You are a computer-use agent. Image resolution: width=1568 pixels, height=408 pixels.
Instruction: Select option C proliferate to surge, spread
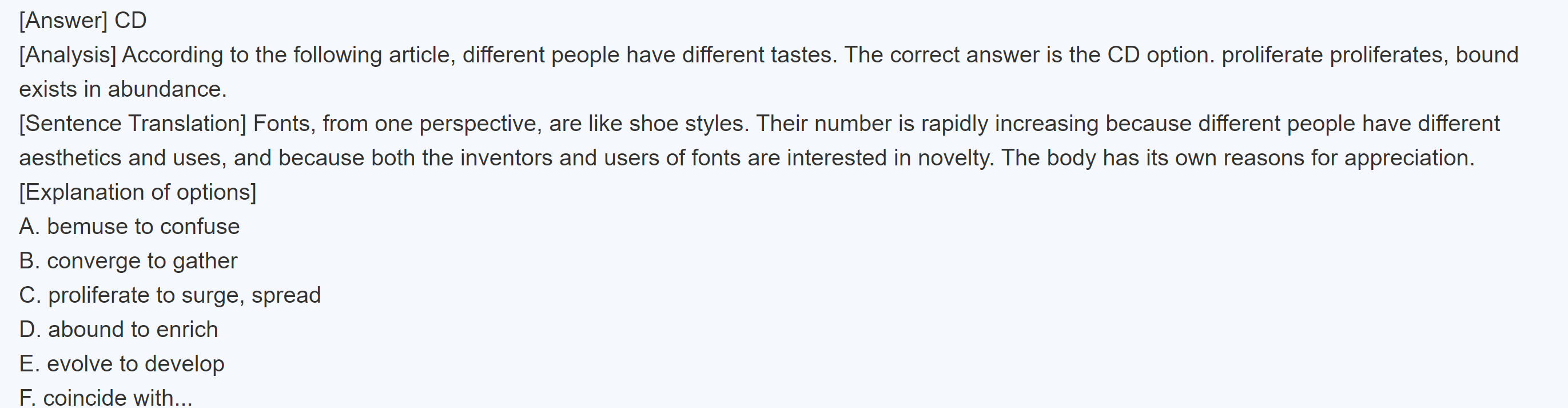(170, 295)
